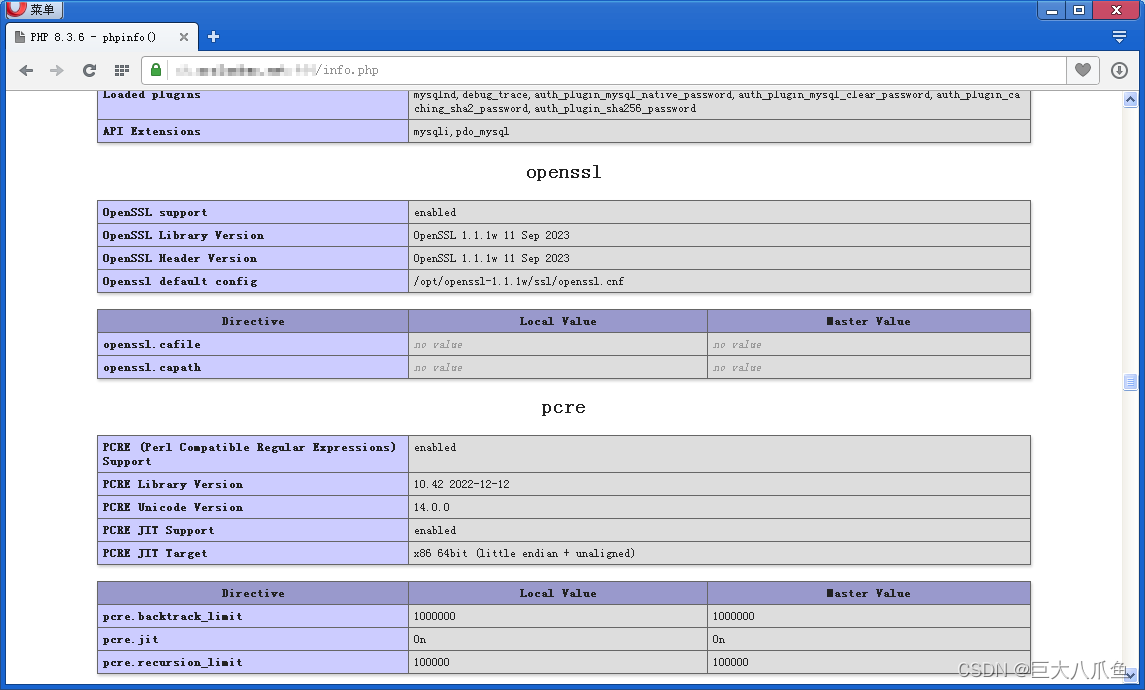Click the blue marker on the scrollbar
Screen dimensions: 1145x690
click(x=1131, y=381)
